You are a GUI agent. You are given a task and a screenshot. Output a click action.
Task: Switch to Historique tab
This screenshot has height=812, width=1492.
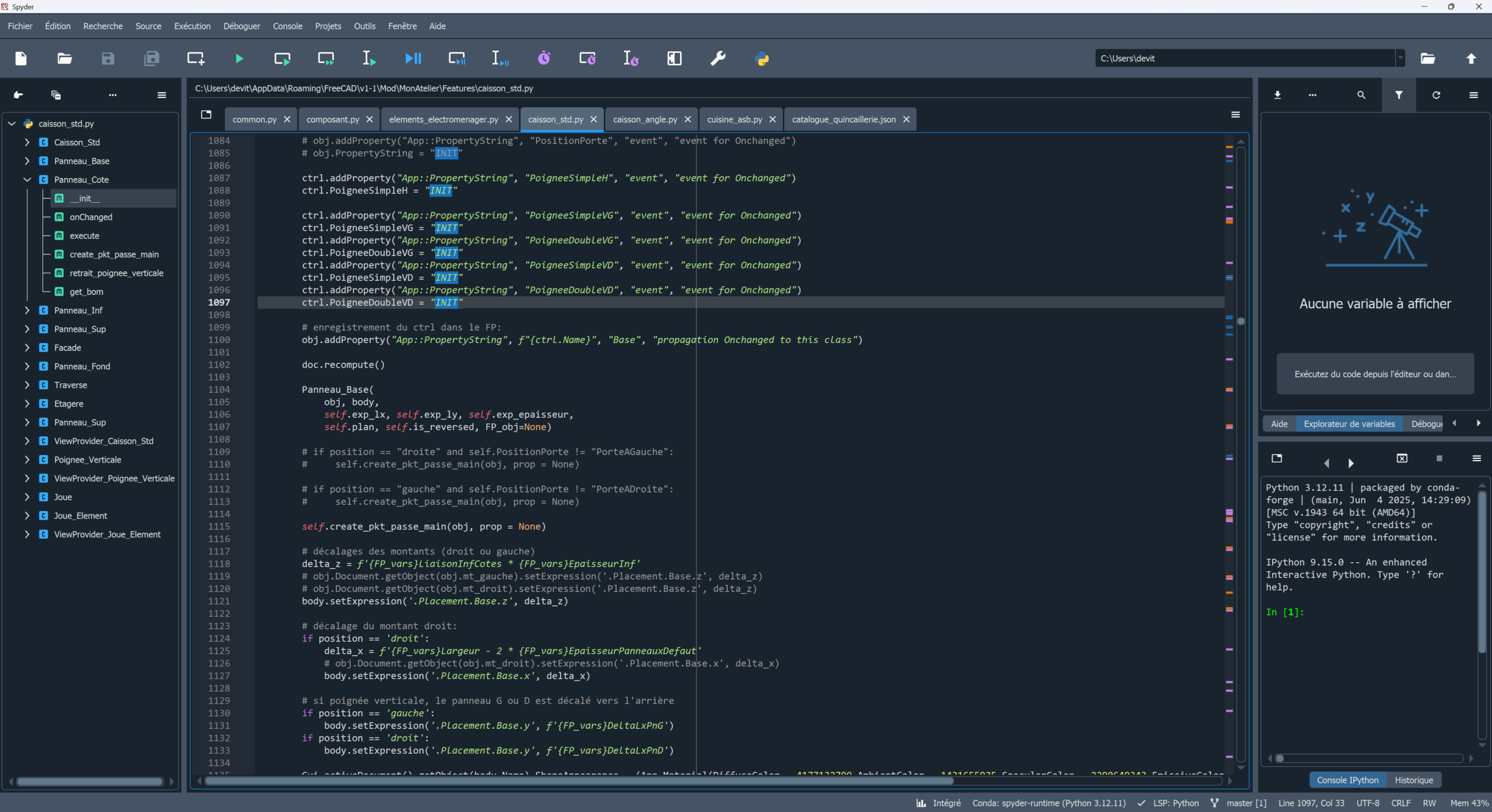[1414, 780]
